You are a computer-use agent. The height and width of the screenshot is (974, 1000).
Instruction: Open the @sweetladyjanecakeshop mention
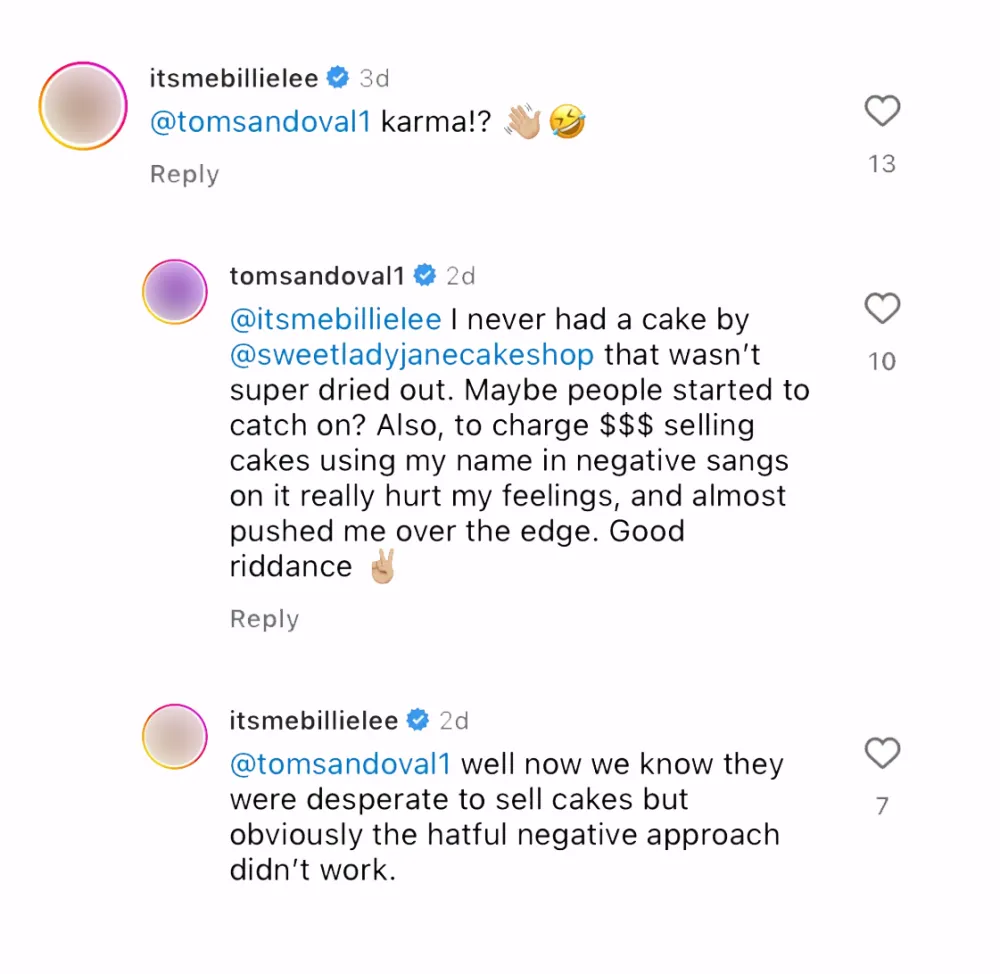(x=412, y=354)
